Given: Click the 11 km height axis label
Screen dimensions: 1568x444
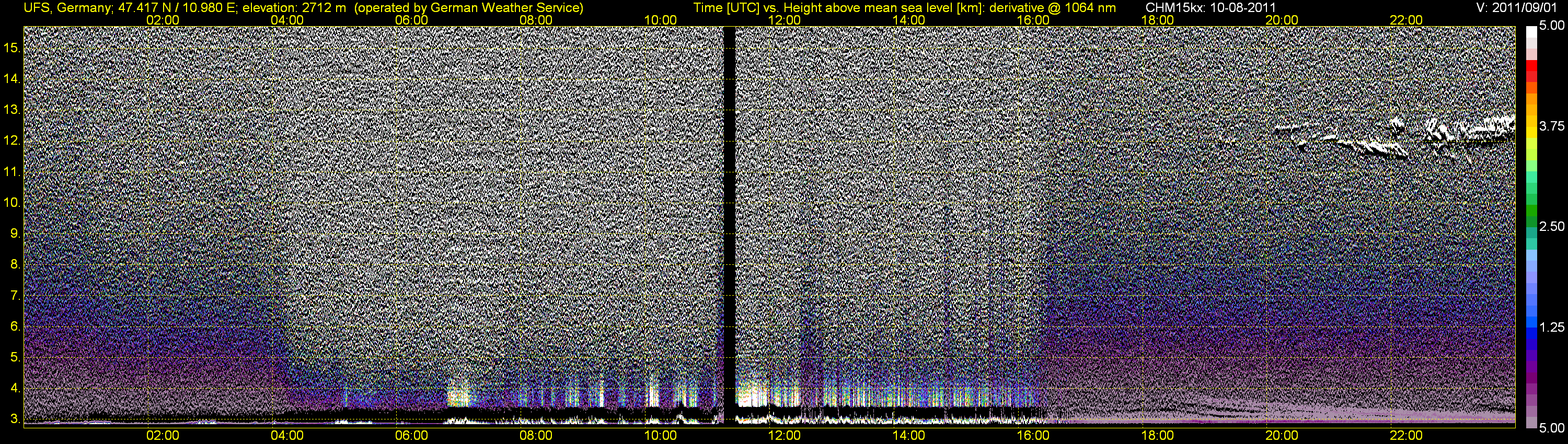Looking at the screenshot, I should [11, 171].
